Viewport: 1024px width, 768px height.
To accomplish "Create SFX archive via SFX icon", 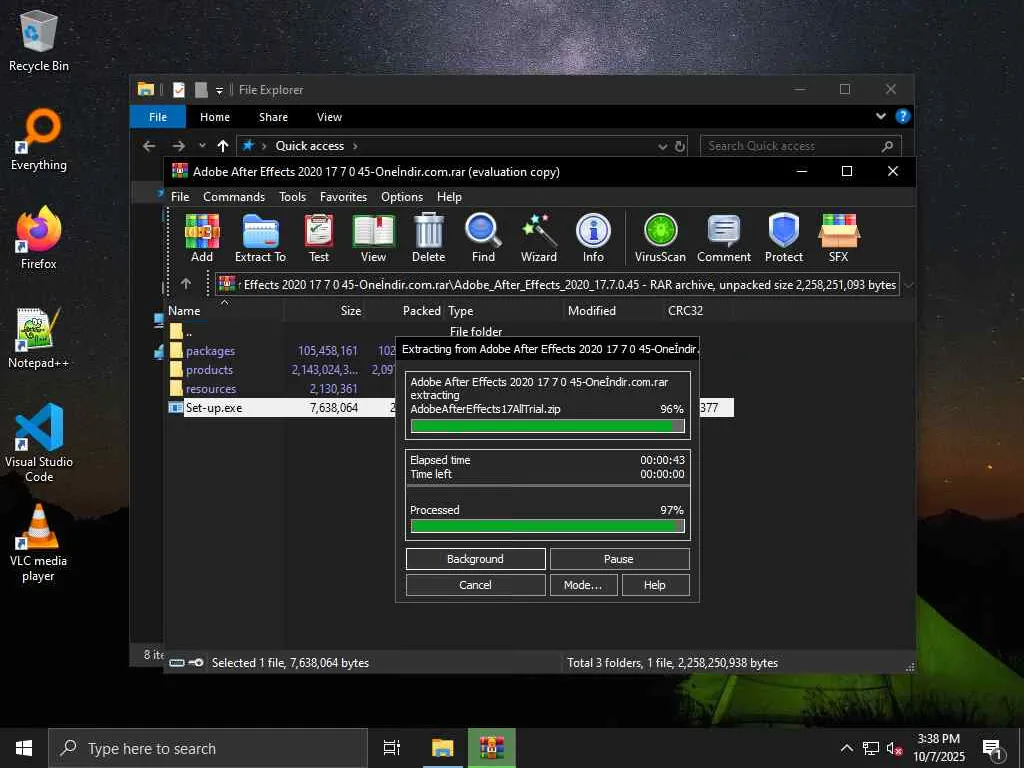I will (839, 238).
